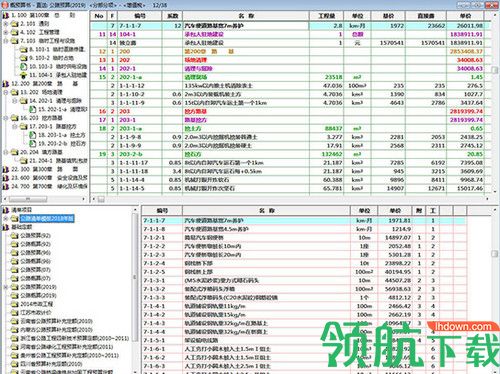Screen dimensions: 500x374
Task: Click the folder icon of node 16. 203
Action: [x=14, y=118]
